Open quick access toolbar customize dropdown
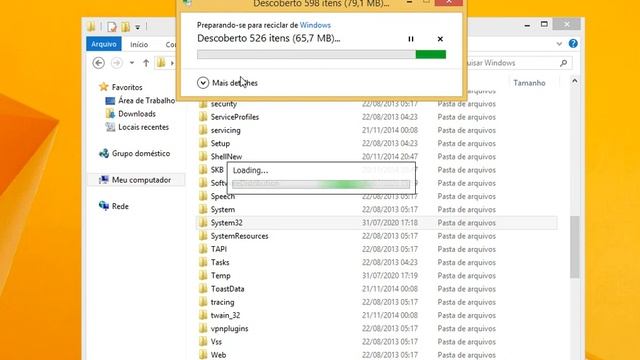Viewport: 640px width, 360px height. tap(138, 27)
